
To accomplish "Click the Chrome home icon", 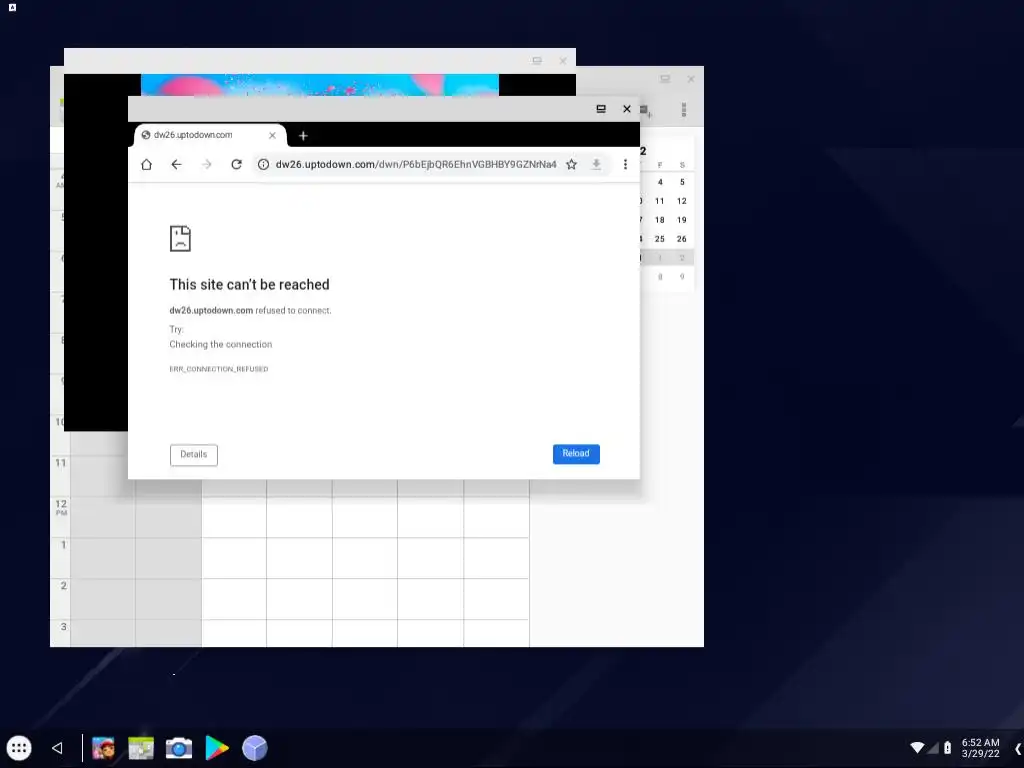I will tap(146, 165).
